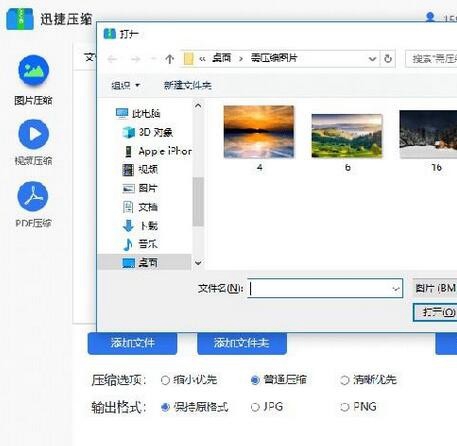This screenshot has height=446, width=457.
Task: Open the file name history dropdown
Action: point(396,289)
